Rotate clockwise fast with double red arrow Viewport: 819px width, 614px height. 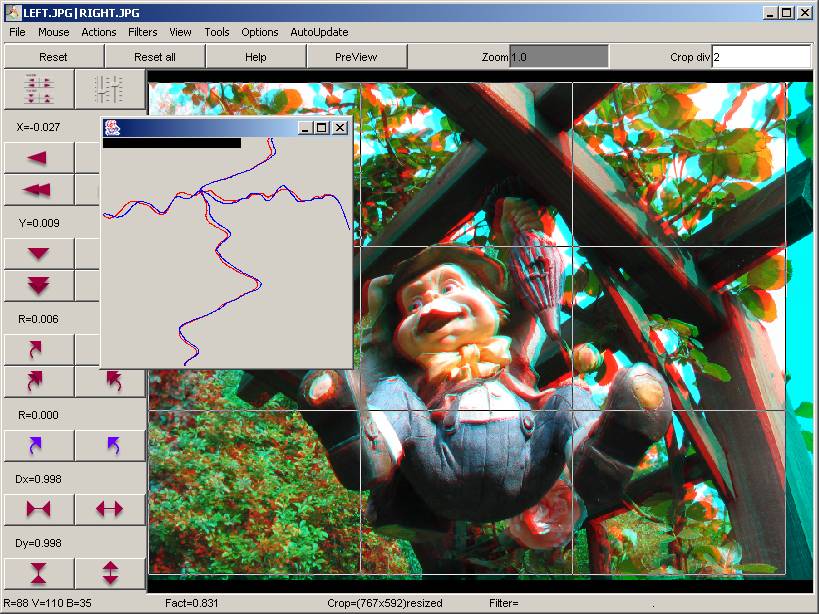tap(39, 381)
